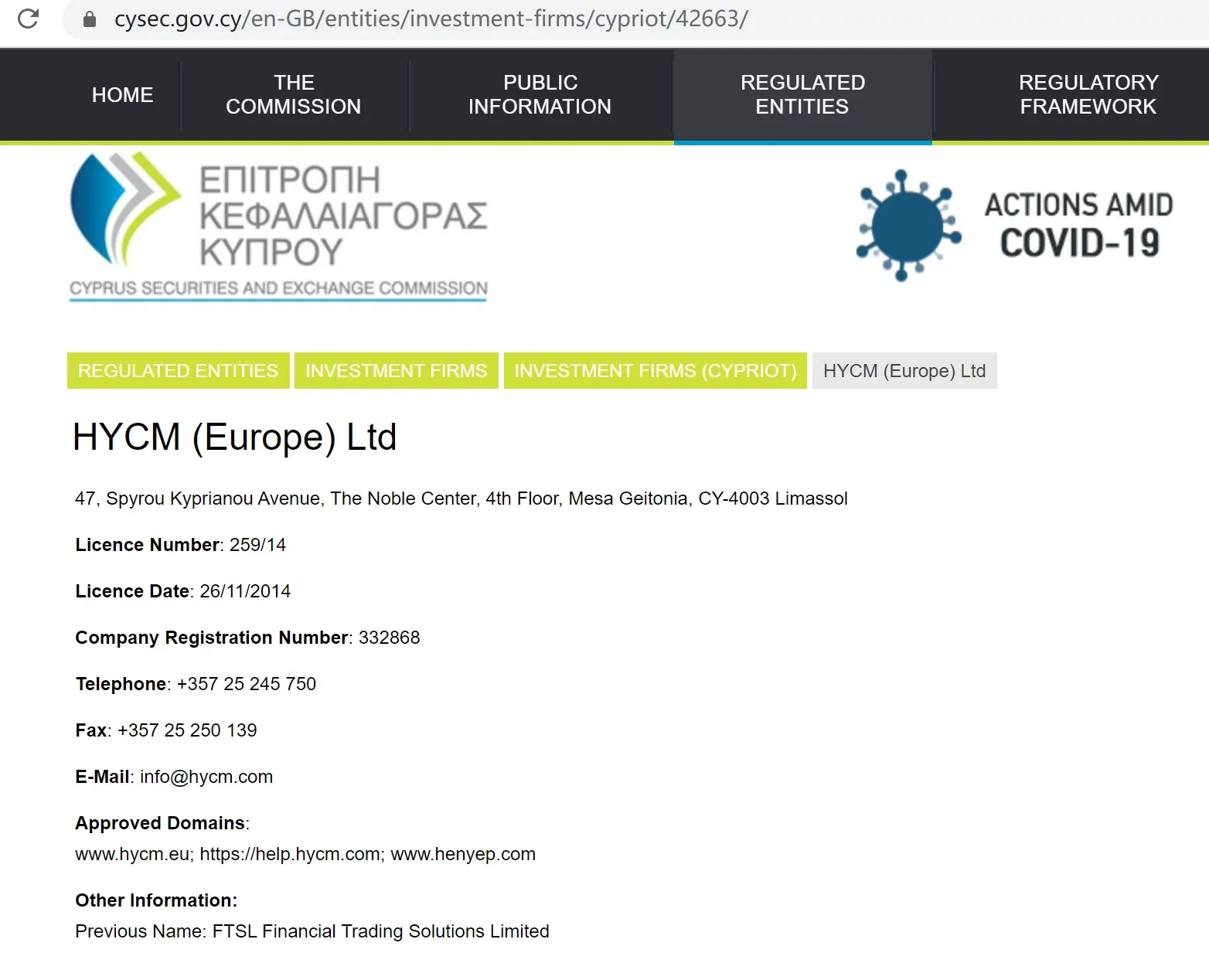The width and height of the screenshot is (1209, 980).
Task: Click the Cyprus Securities and Exchange Commission text
Action: tap(278, 288)
